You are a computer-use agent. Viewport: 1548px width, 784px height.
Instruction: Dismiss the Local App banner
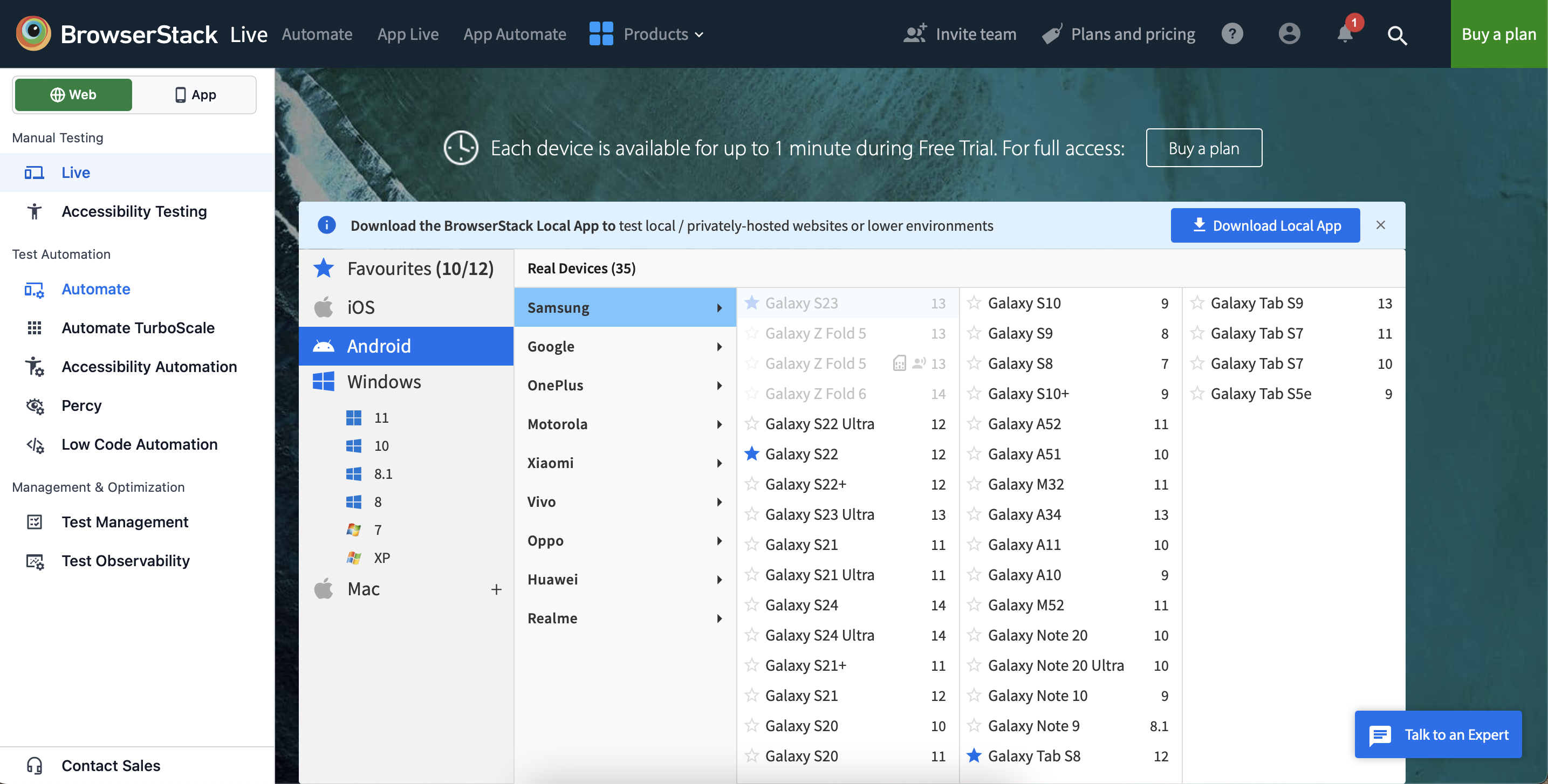[1380, 225]
